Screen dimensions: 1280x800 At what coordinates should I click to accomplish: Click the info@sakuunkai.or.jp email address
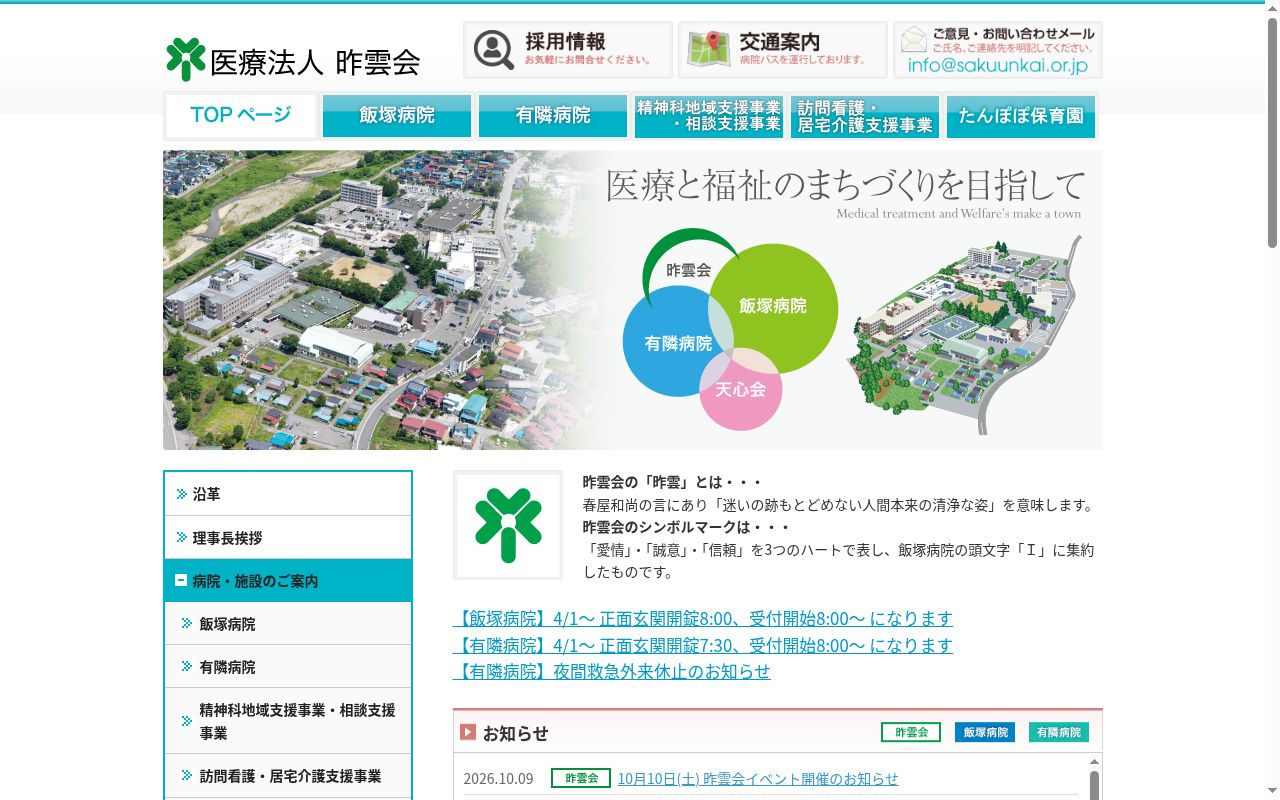[998, 66]
